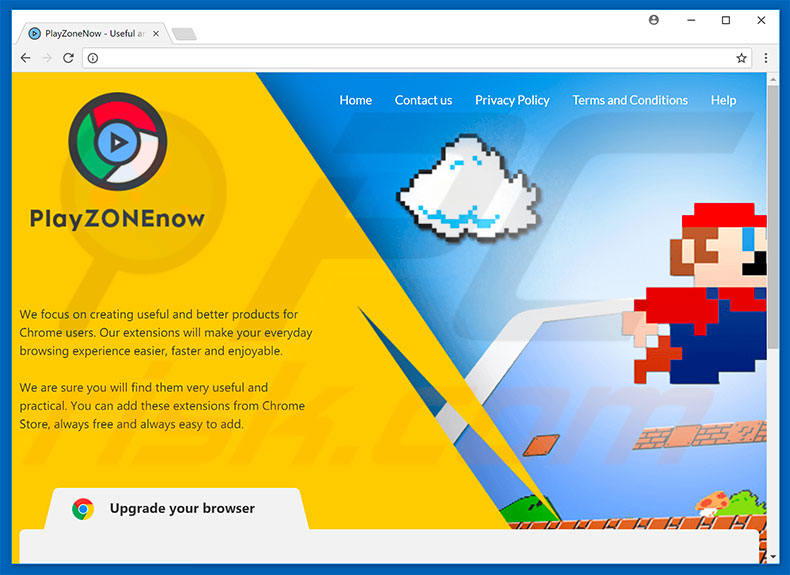Click the paragraph starting 'We focus on creating'

[x=166, y=333]
